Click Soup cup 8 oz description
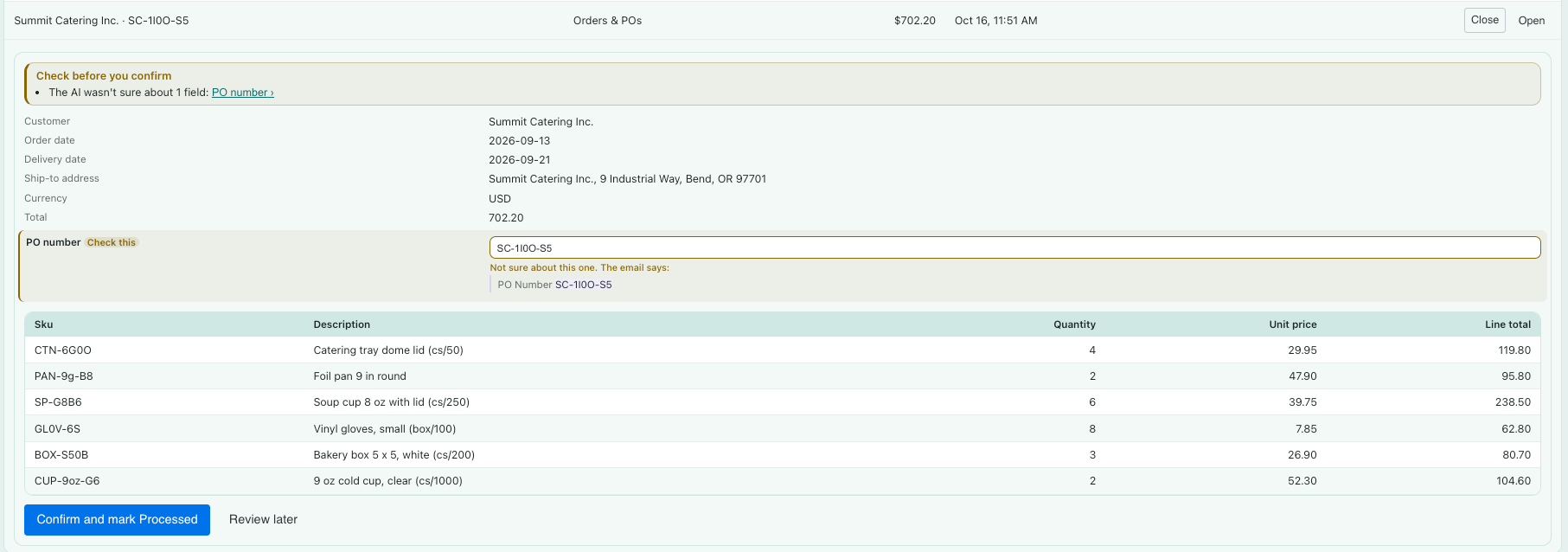 point(391,402)
